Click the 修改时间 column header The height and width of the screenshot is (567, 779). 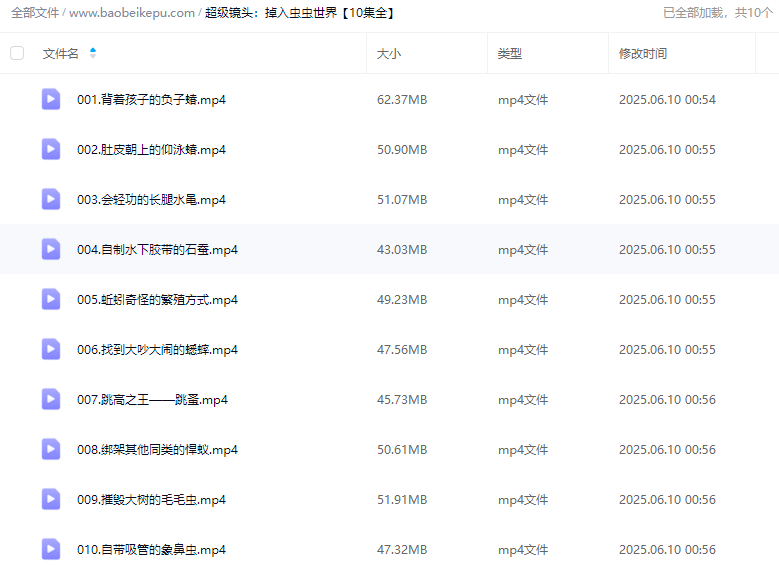click(x=643, y=53)
